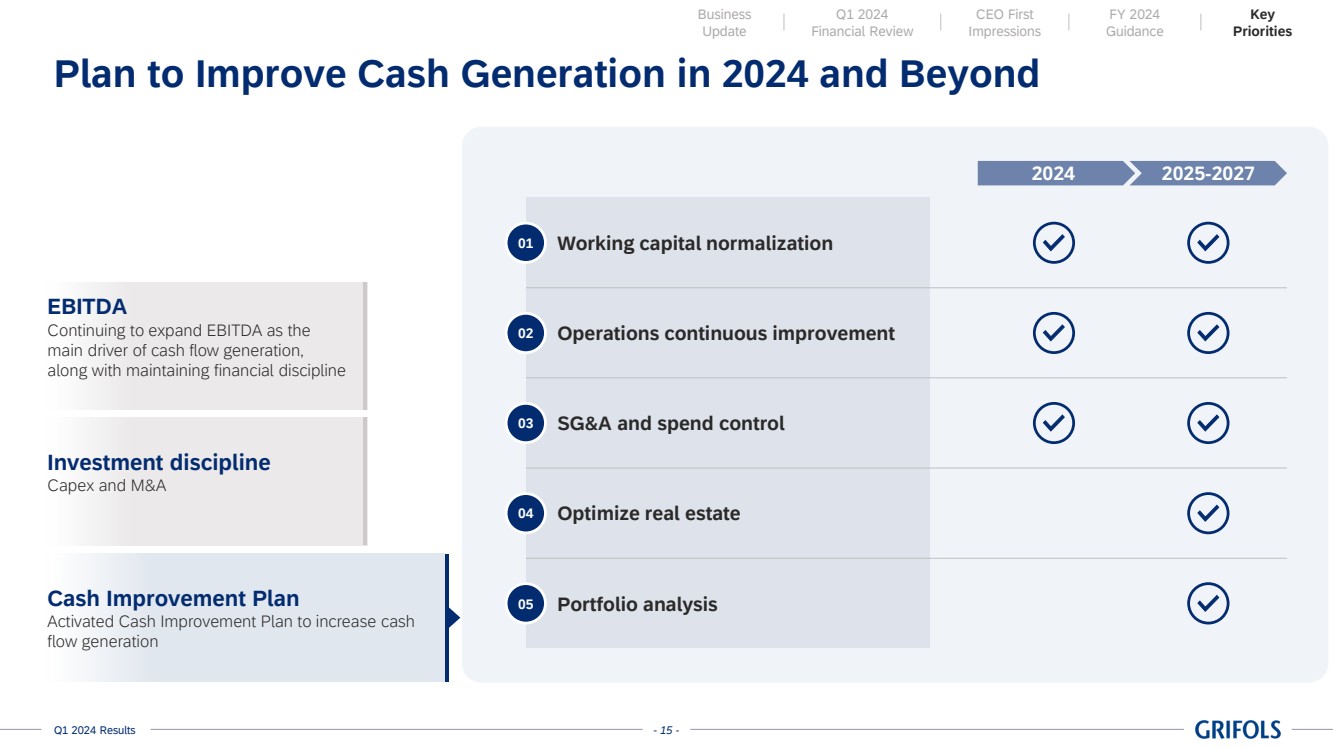Click Operations continuous improvement 2024 checkmark
This screenshot has width=1333, height=749.
pyautogui.click(x=1053, y=333)
